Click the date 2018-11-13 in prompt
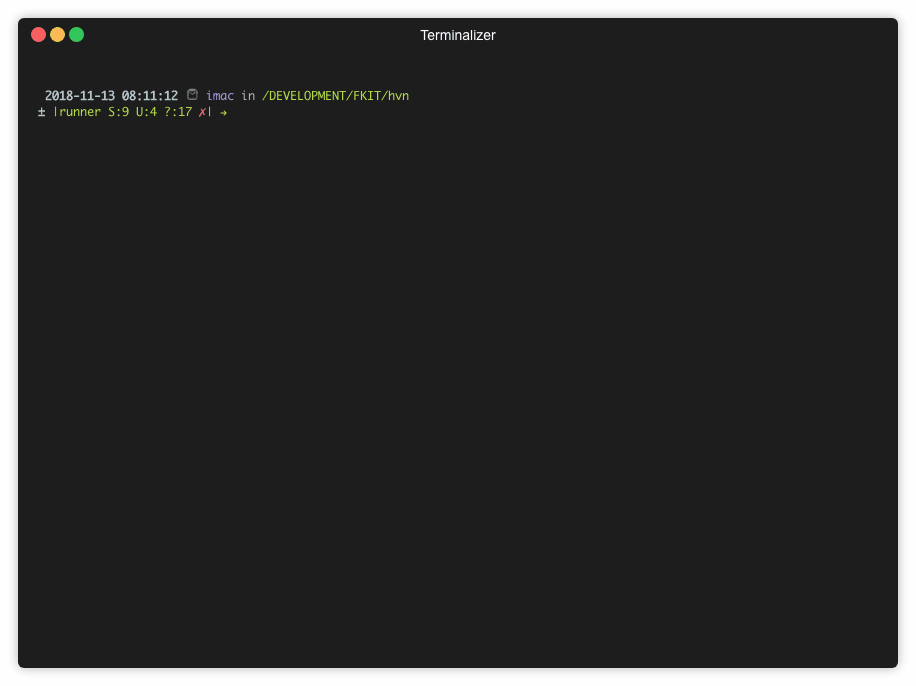916x686 pixels. (79, 96)
